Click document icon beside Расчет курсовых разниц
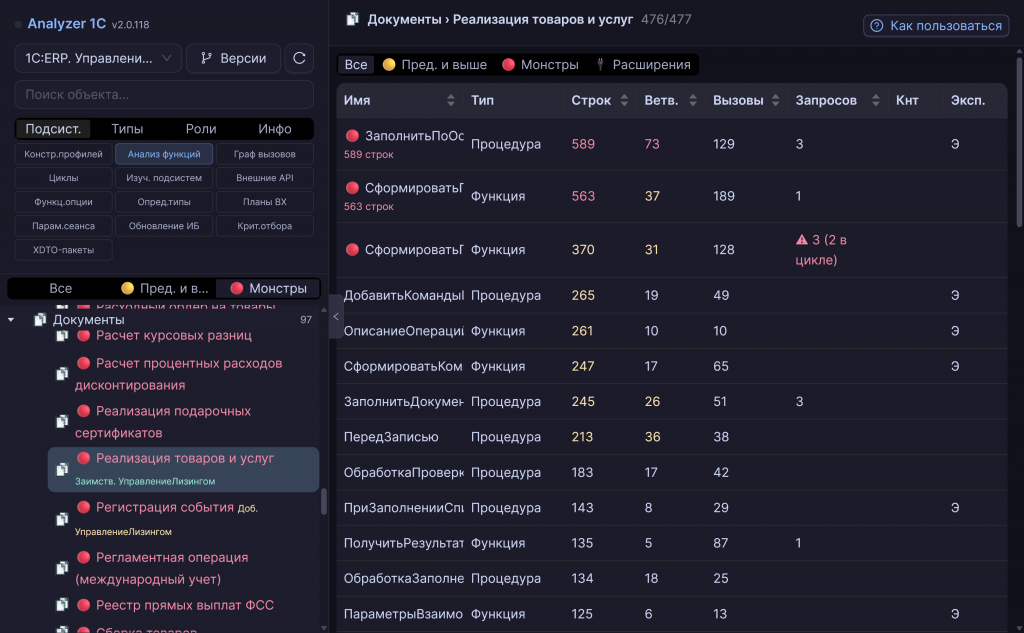Viewport: 1024px width, 633px height. [62, 336]
